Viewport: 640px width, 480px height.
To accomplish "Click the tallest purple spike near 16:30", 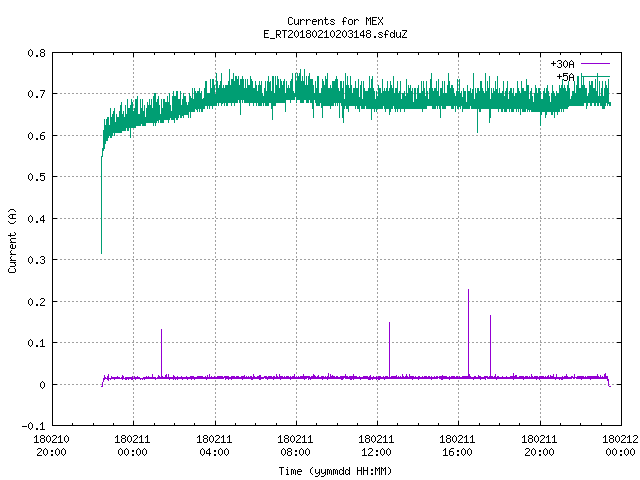I will pos(469,333).
